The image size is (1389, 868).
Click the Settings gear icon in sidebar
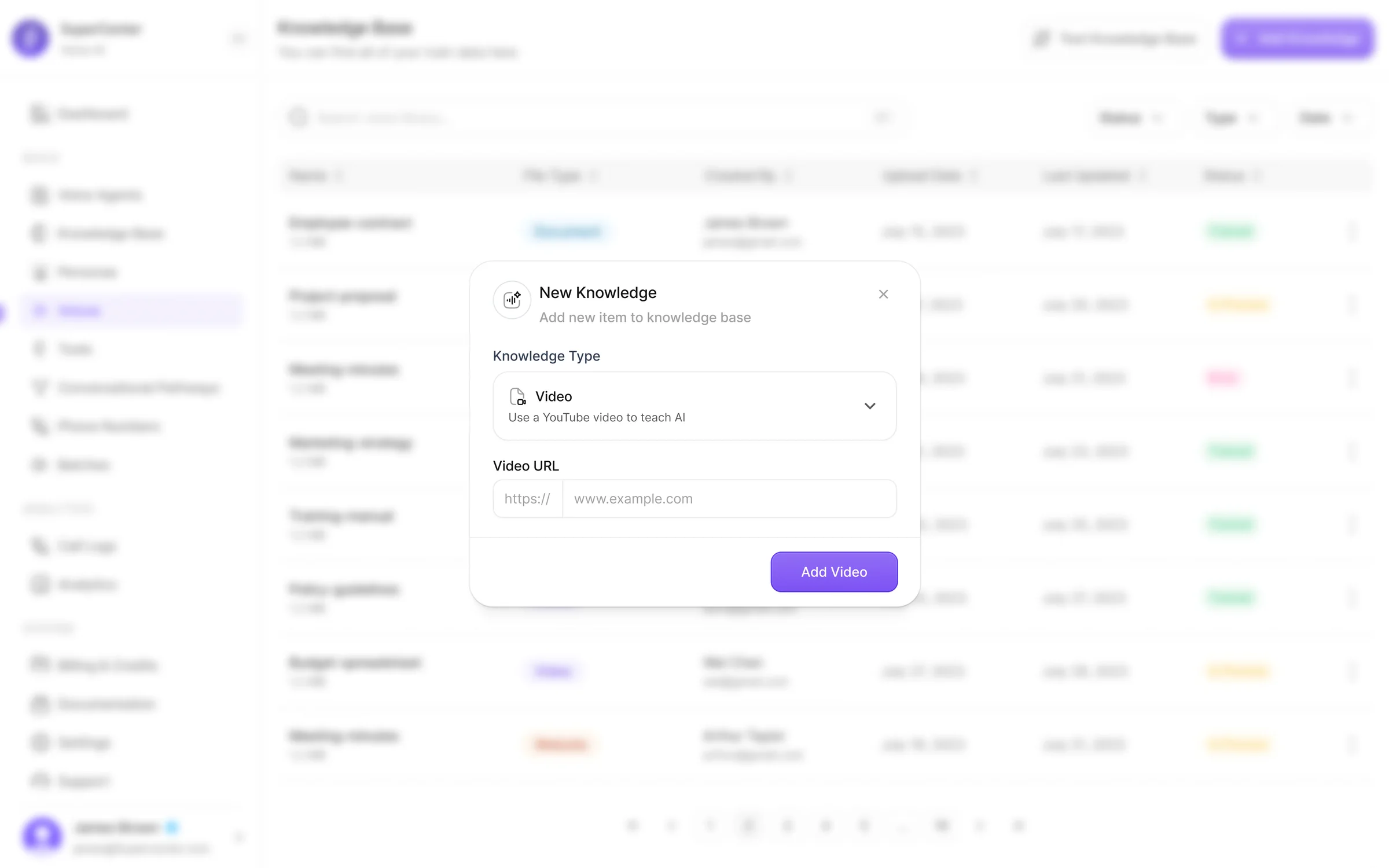[x=39, y=743]
